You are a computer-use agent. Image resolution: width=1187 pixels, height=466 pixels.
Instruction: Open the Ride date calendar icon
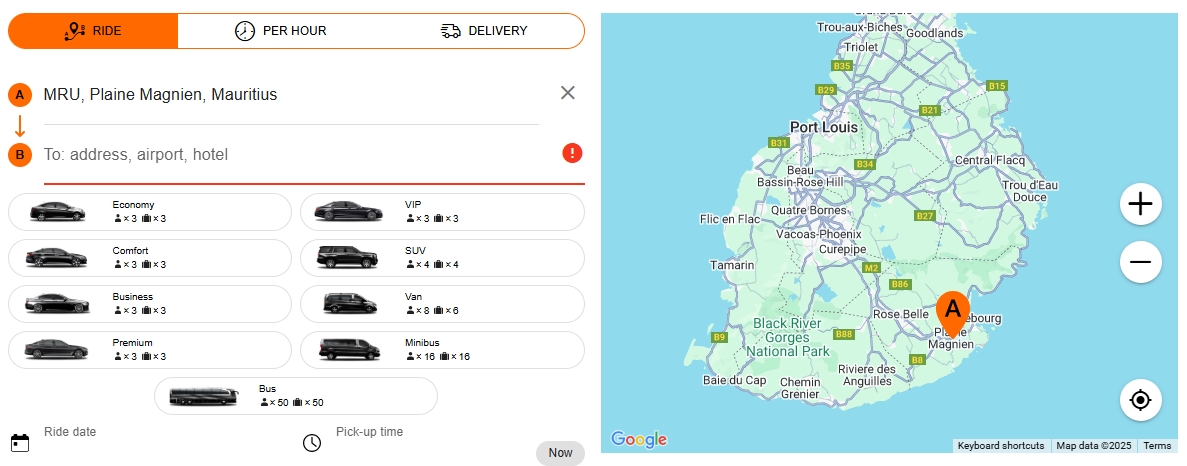coord(20,442)
